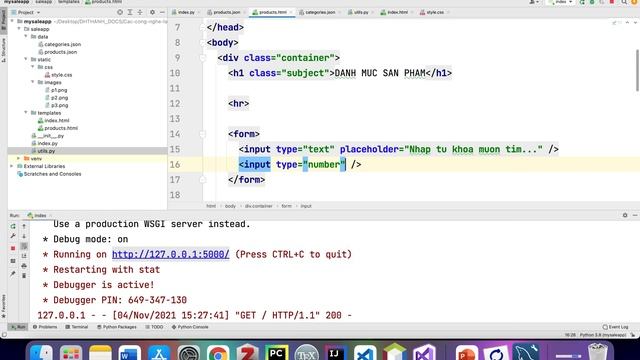Open Run panel gear settings
The image size is (640, 360).
625,215
